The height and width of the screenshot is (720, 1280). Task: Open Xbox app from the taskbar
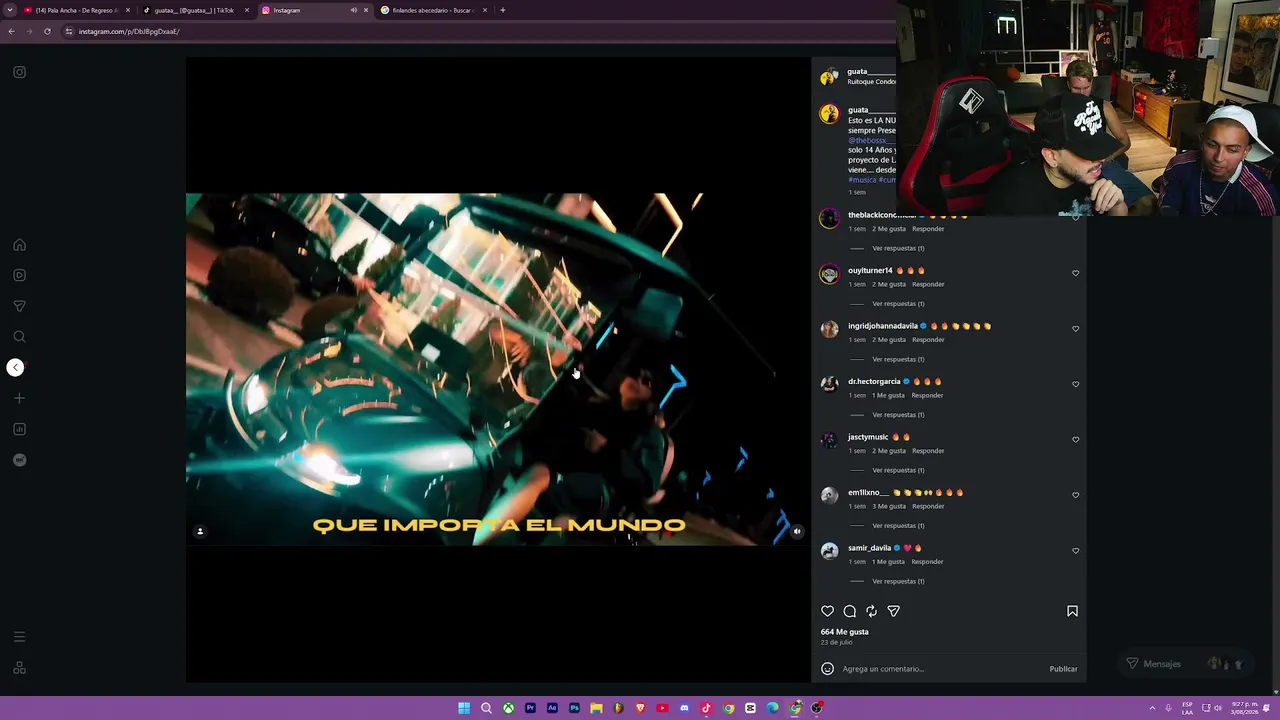508,708
